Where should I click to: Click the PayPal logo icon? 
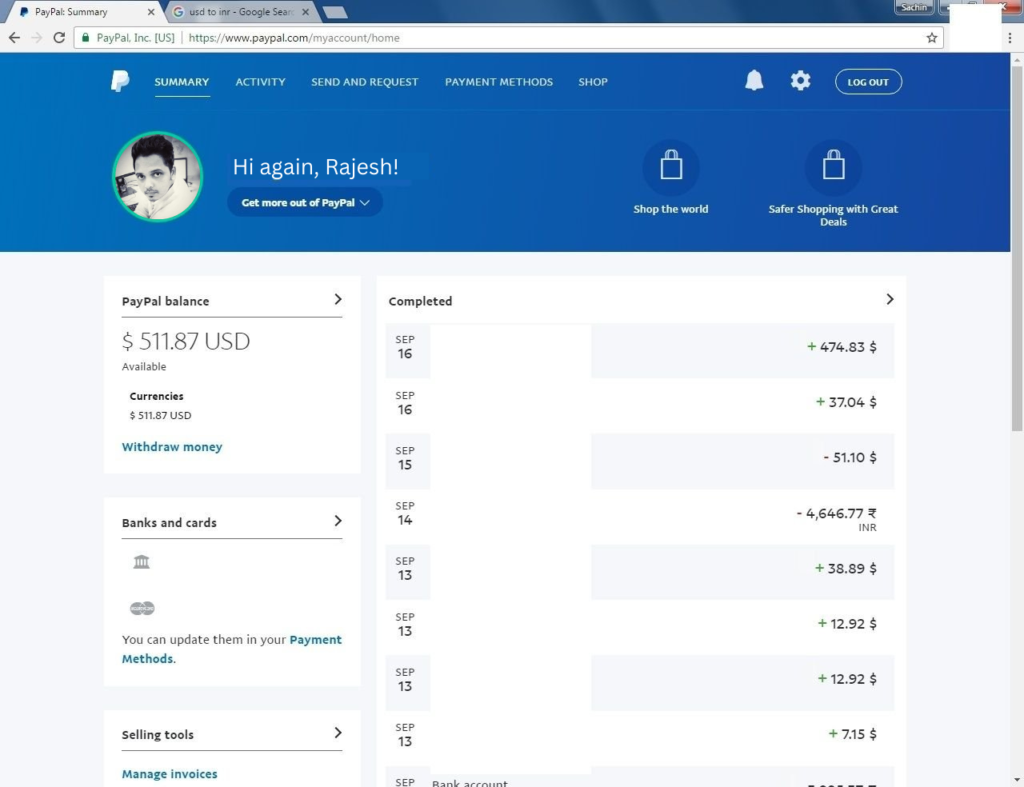[x=120, y=82]
